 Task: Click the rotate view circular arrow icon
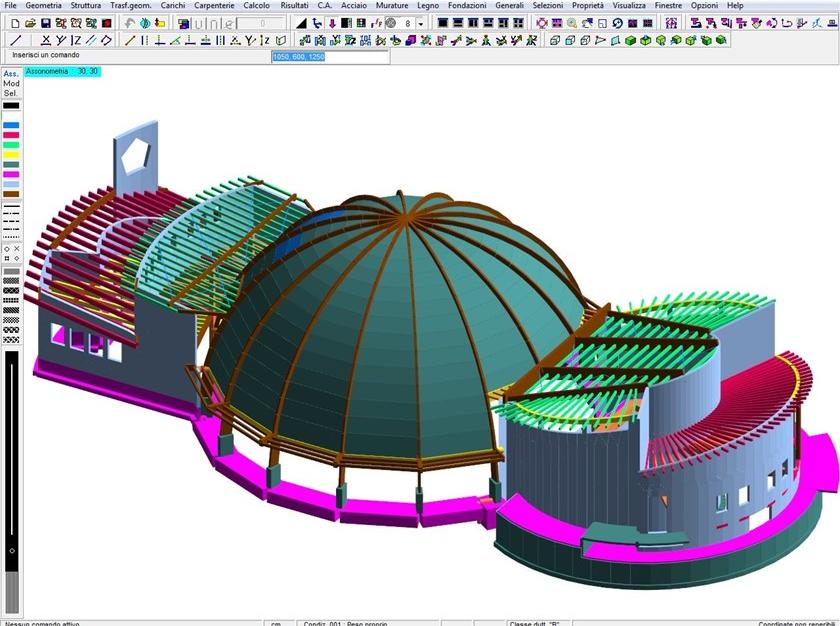tap(617, 23)
